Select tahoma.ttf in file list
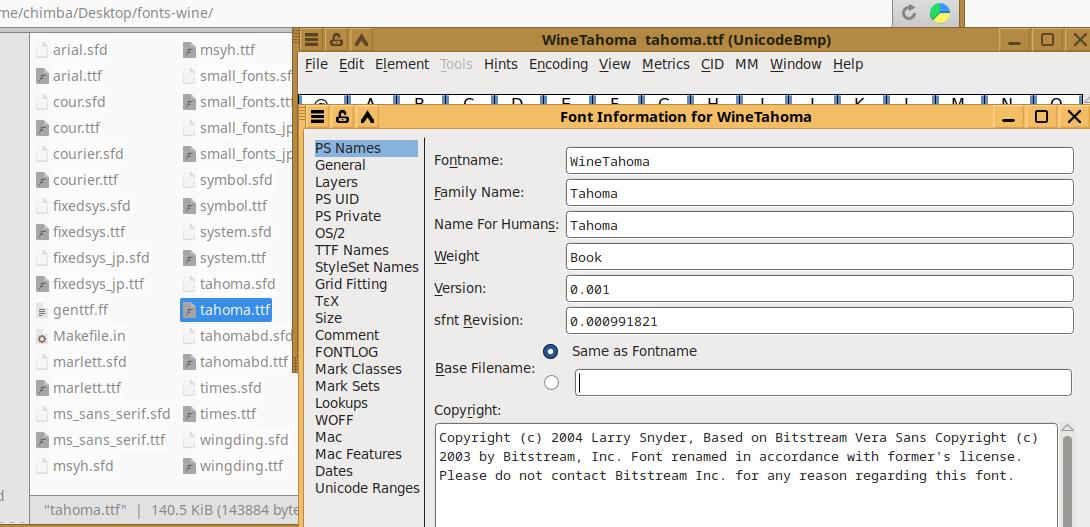This screenshot has width=1090, height=527. 226,310
